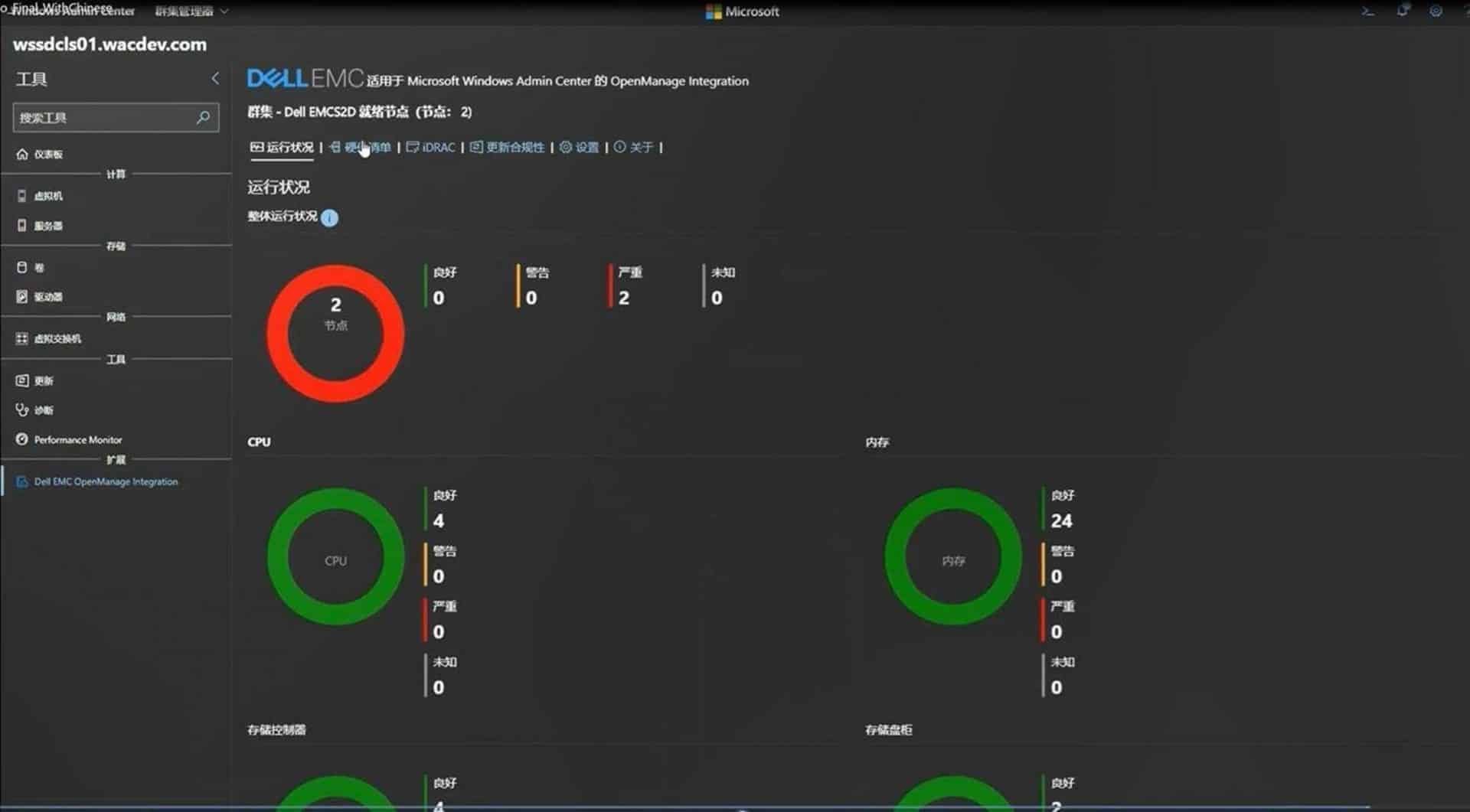The image size is (1470, 812).
Task: Focus the 搜索工具 search field
Action: coord(116,117)
